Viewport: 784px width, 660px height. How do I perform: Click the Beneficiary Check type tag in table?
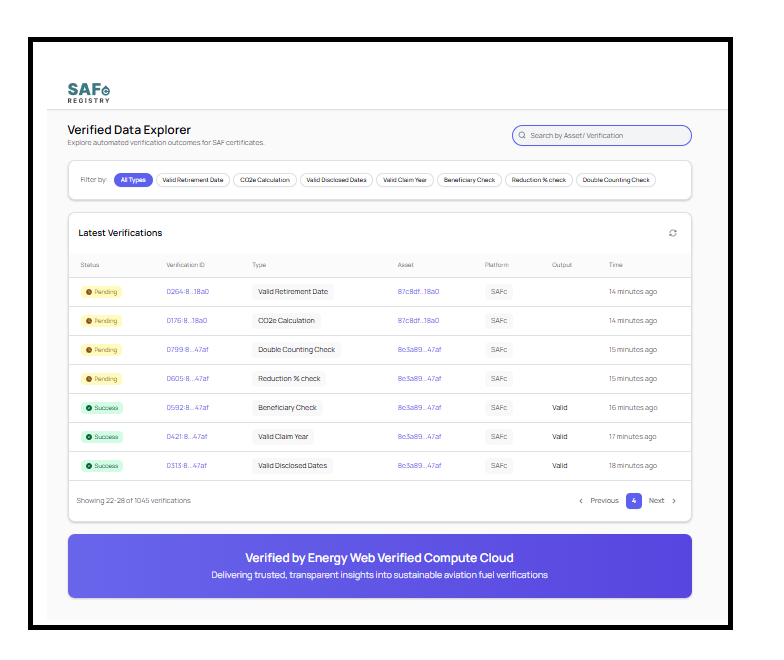point(288,408)
